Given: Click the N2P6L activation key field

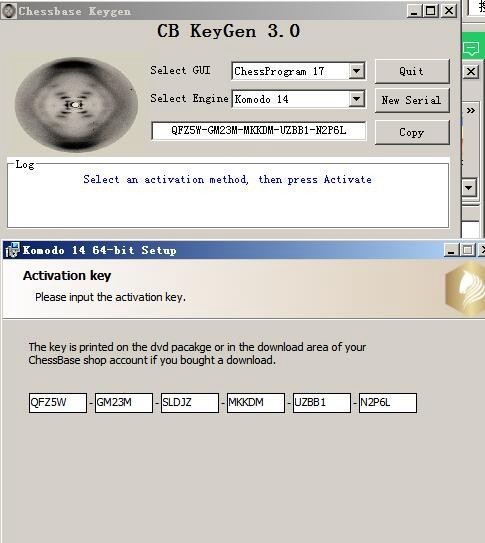Looking at the screenshot, I should pos(388,403).
